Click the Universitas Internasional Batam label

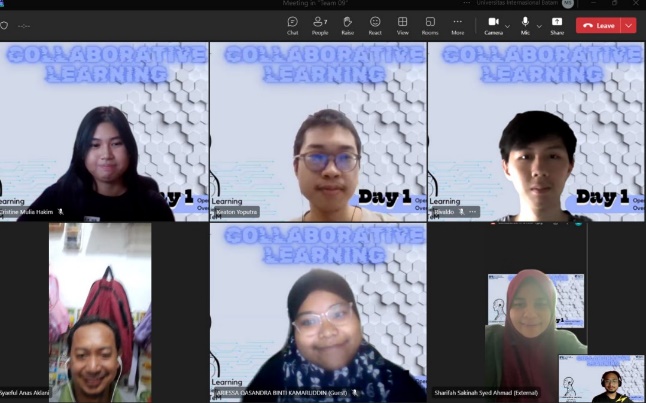[x=518, y=3]
